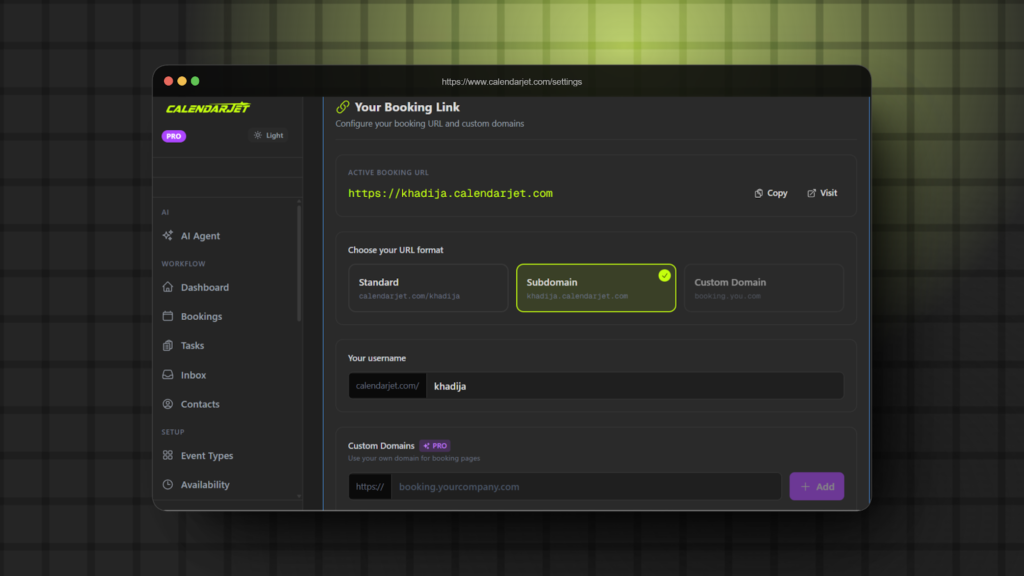
Task: Toggle the Light theme switch
Action: click(x=268, y=135)
